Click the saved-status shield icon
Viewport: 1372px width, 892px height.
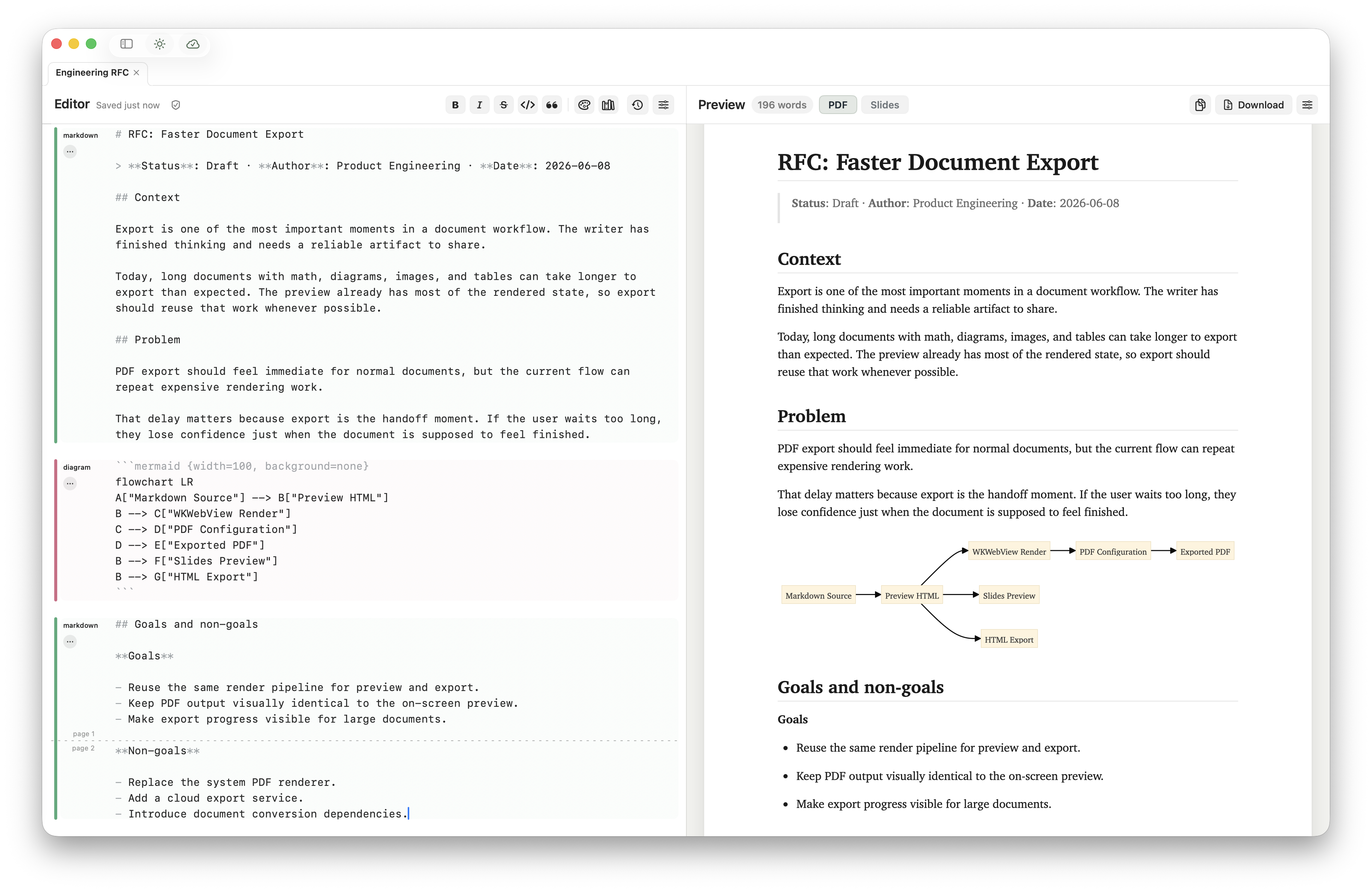(176, 105)
